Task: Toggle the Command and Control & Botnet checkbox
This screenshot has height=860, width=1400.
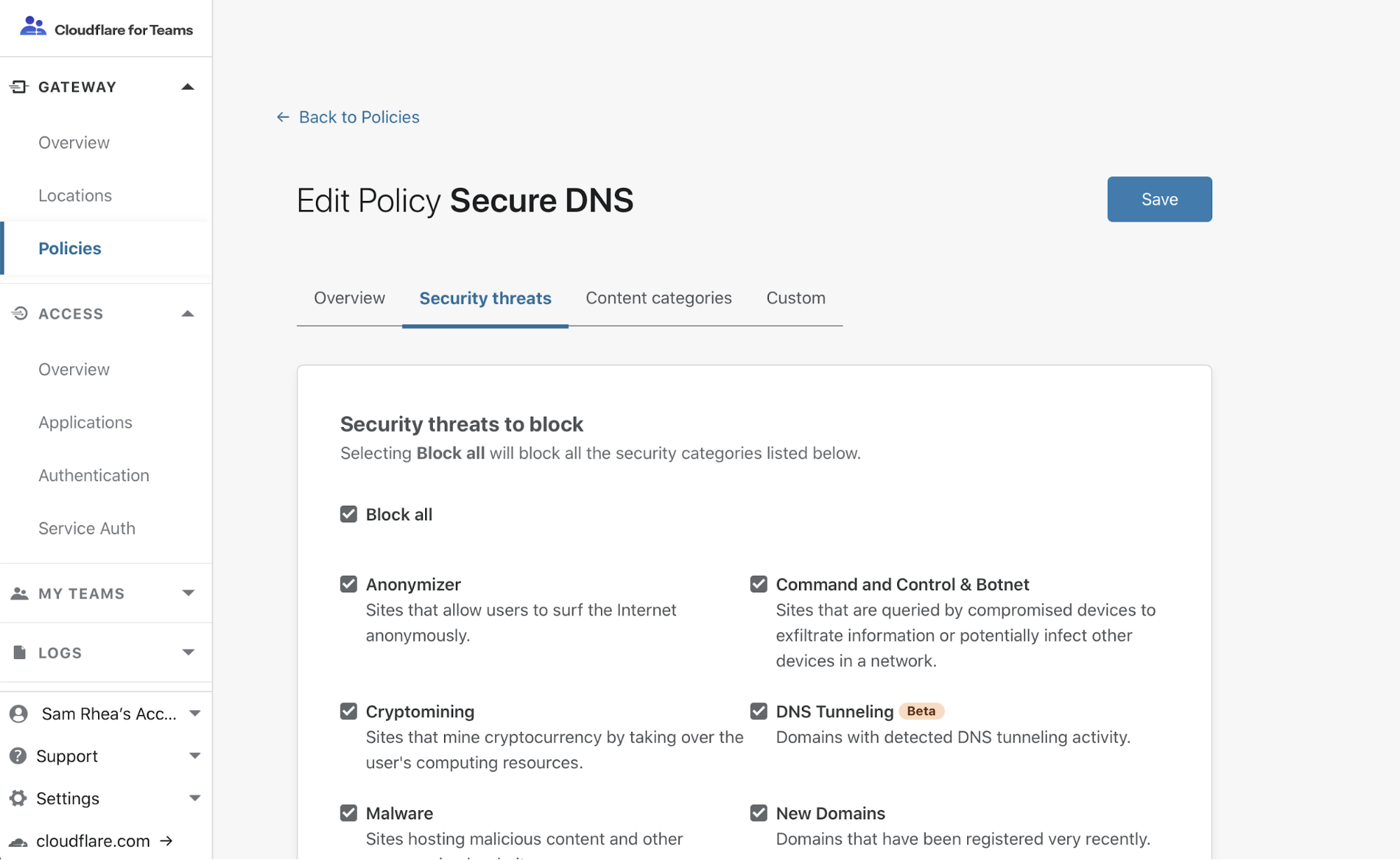Action: coord(758,584)
